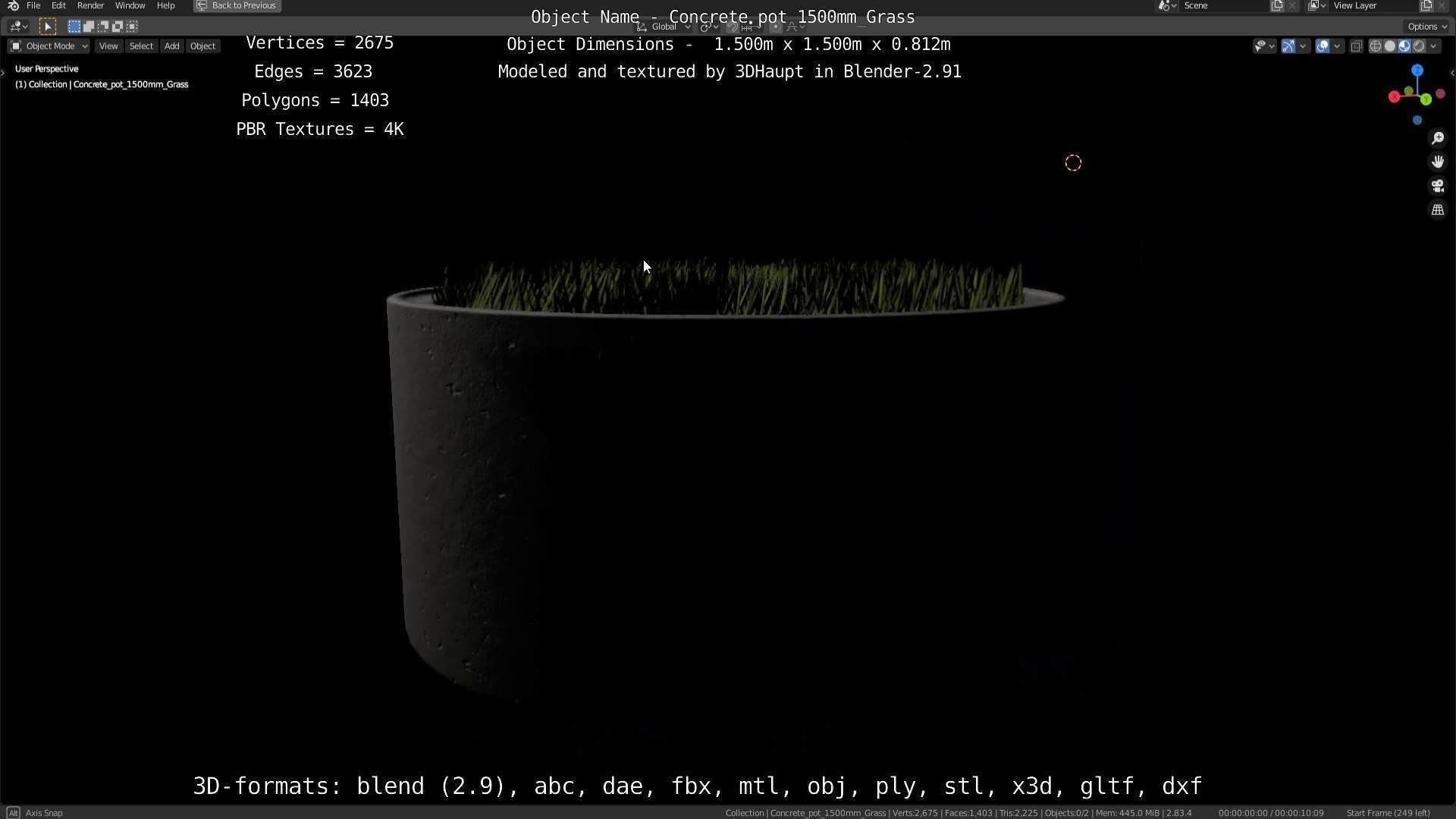Open the Render menu

(x=90, y=5)
